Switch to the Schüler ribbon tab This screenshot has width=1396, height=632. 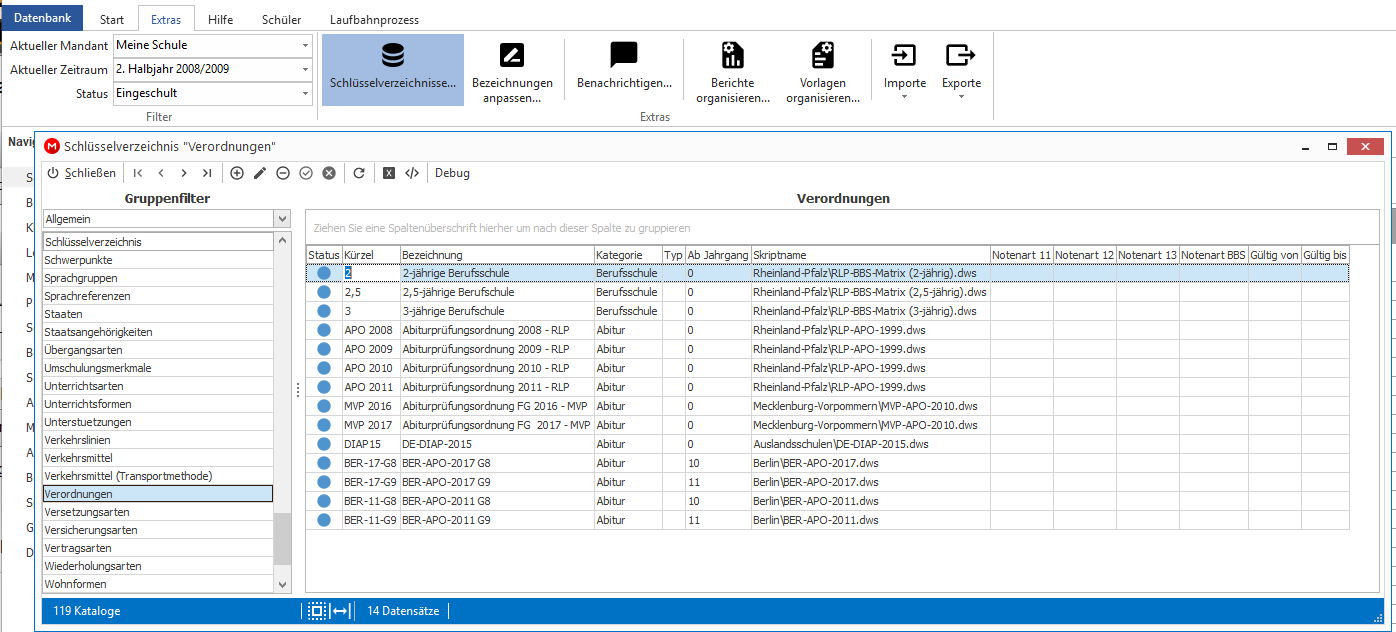click(281, 19)
